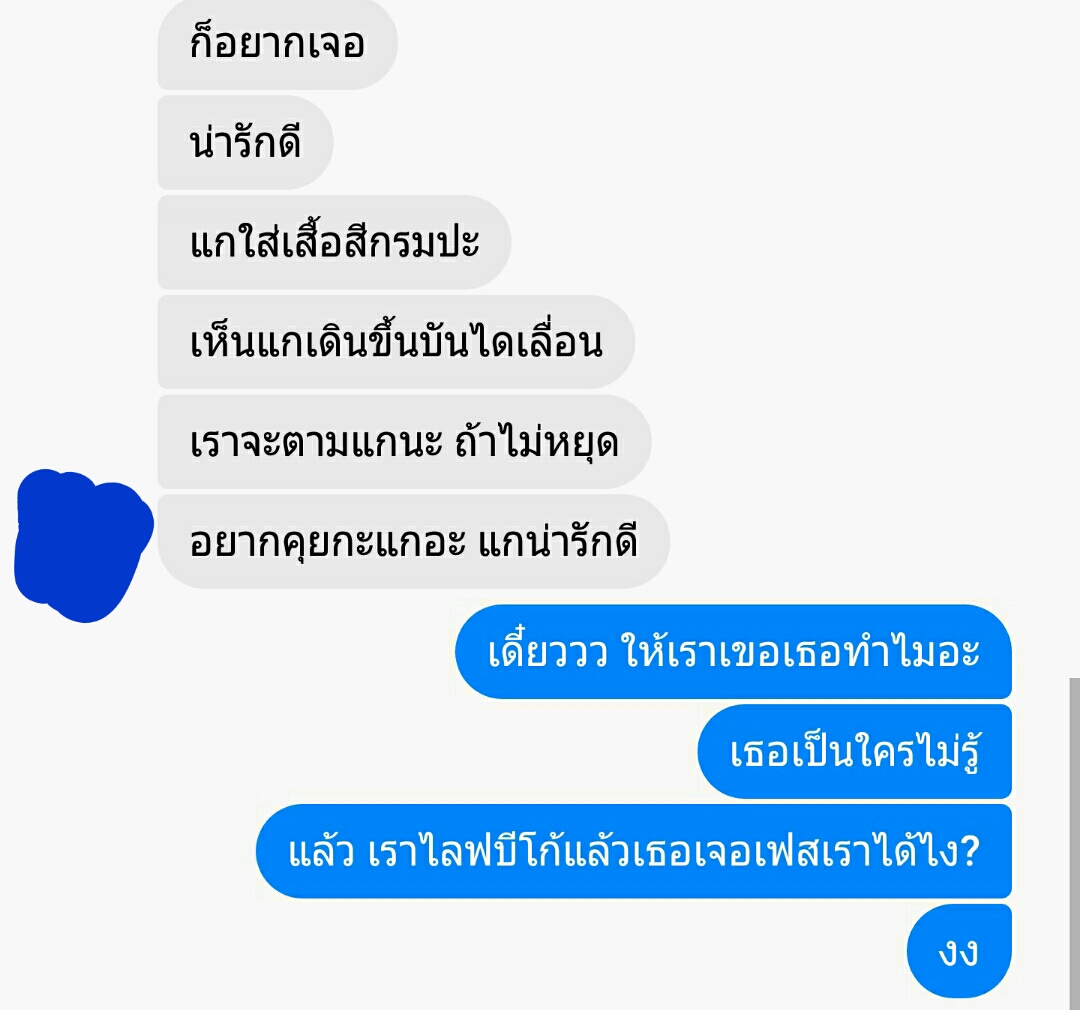
Task: Tap the blue bubble asking who the sender is
Action: tap(855, 752)
